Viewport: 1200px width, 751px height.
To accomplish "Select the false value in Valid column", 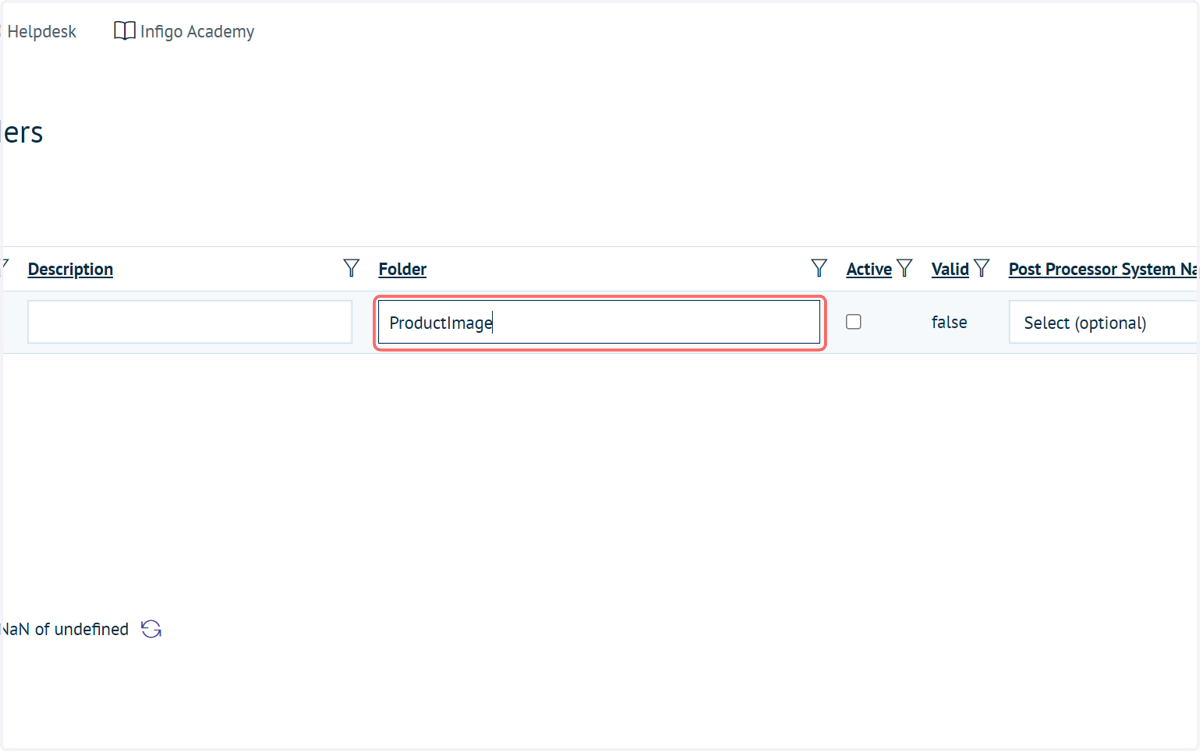I will click(x=949, y=322).
